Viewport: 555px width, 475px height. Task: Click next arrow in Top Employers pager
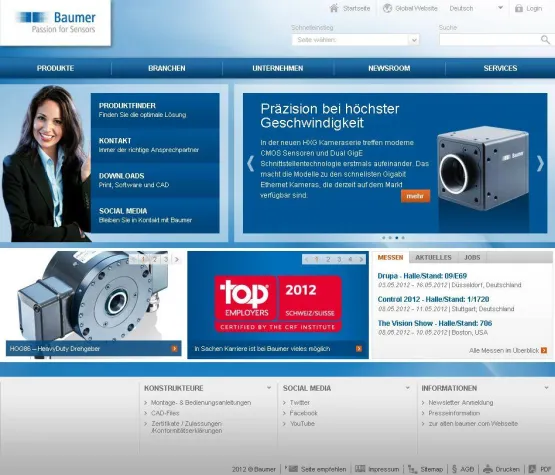(361, 259)
